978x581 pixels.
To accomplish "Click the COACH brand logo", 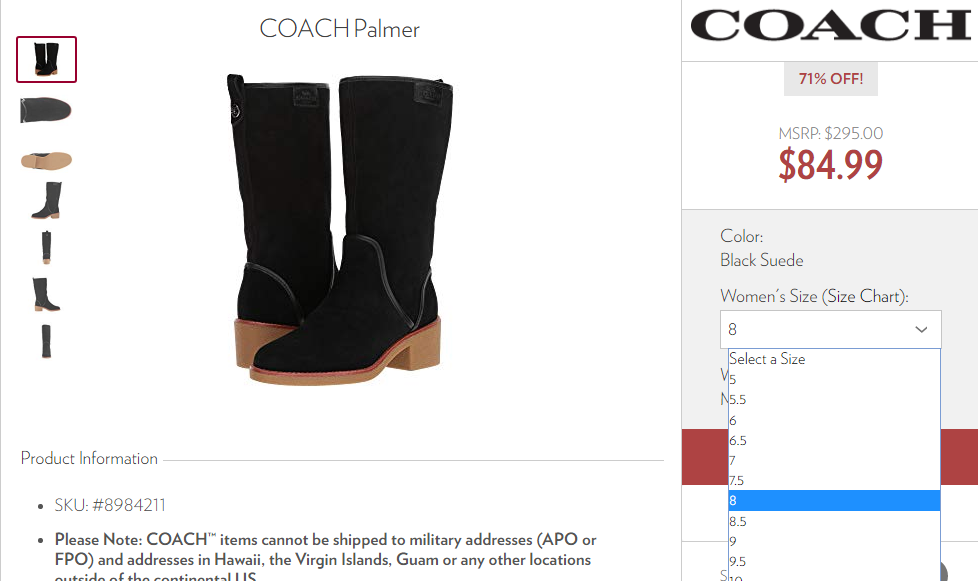I will tap(830, 25).
